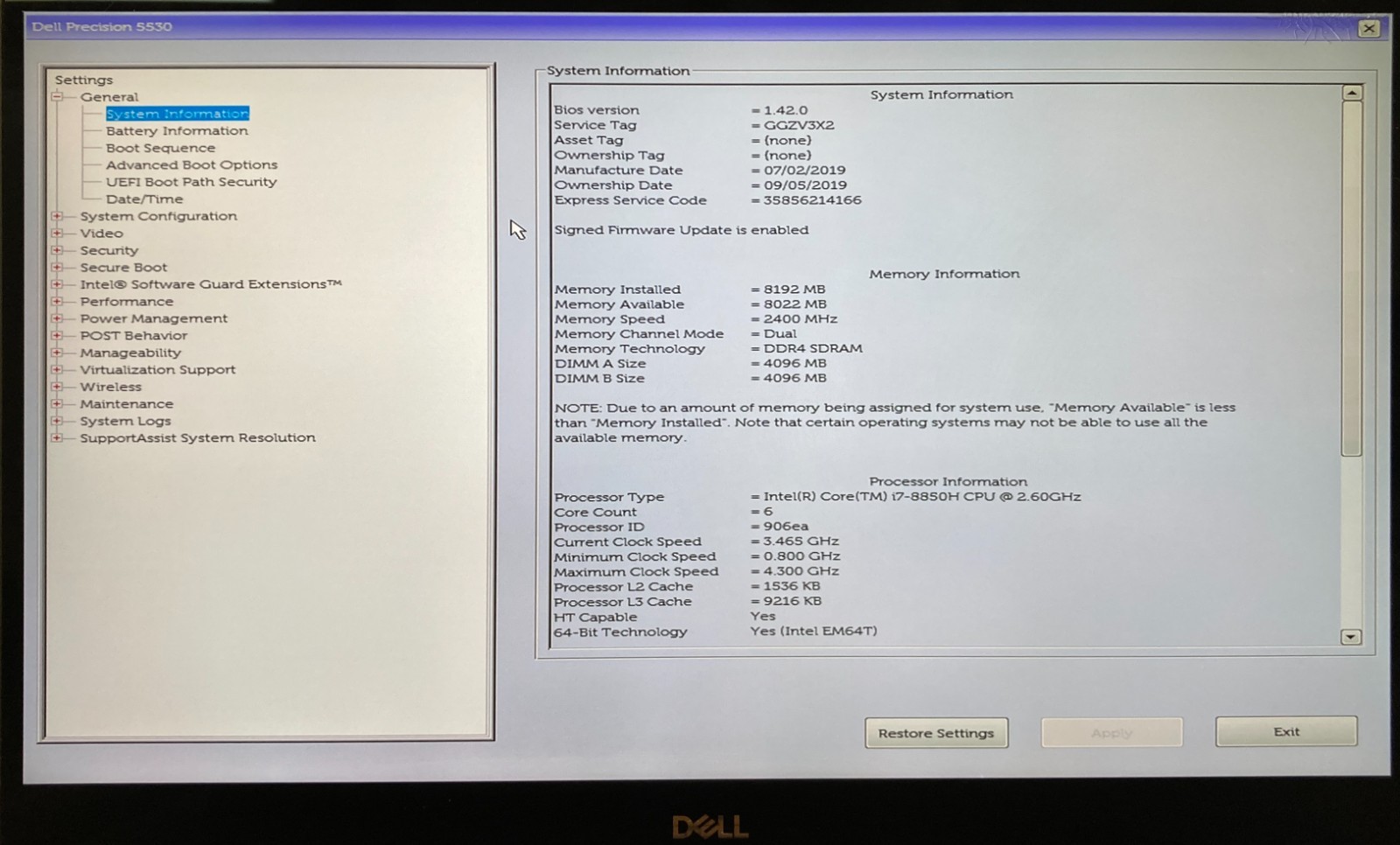The width and height of the screenshot is (1400, 845).
Task: Click Express Service Code 35856214166
Action: click(812, 200)
